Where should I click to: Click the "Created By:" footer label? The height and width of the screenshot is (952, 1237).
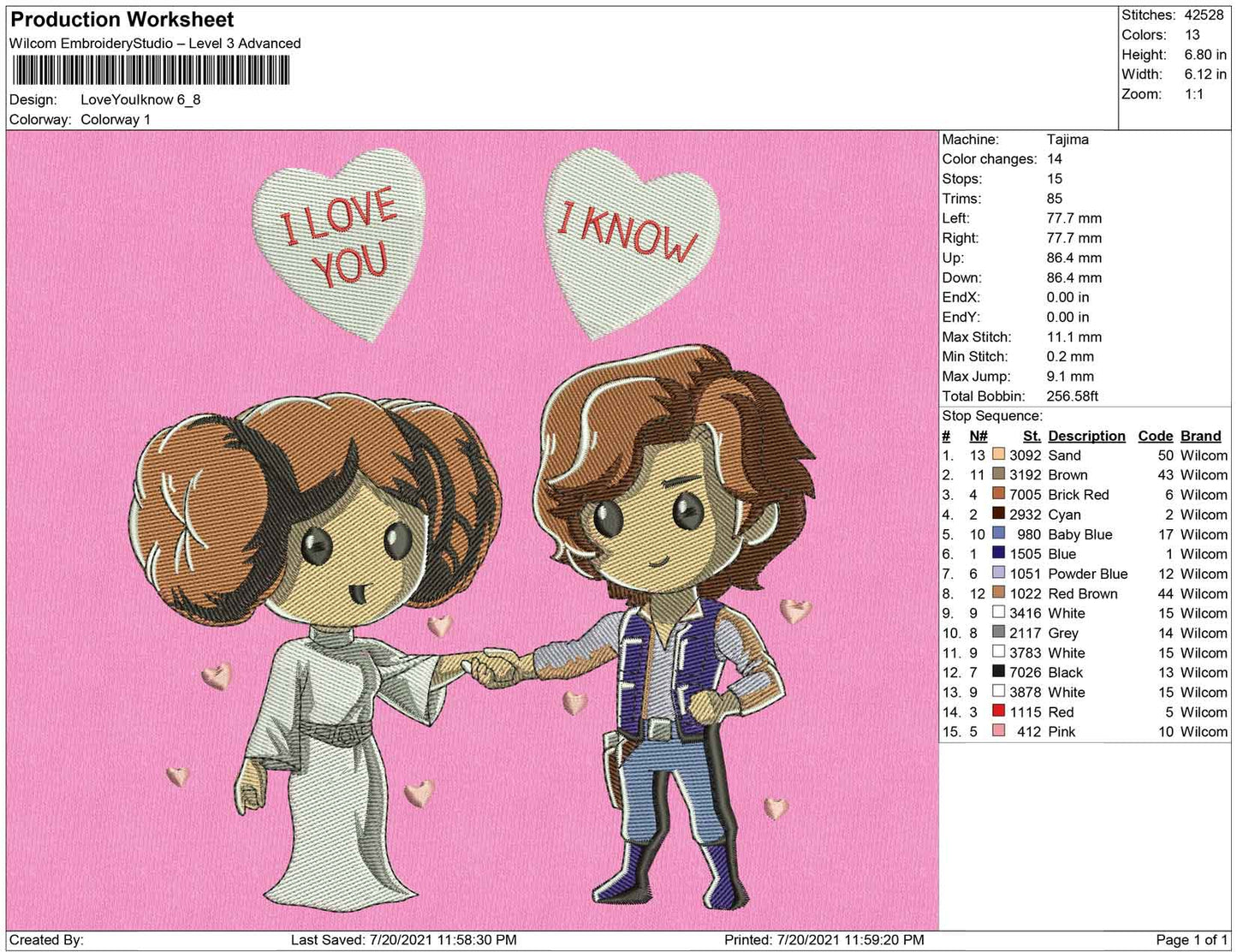[x=46, y=940]
